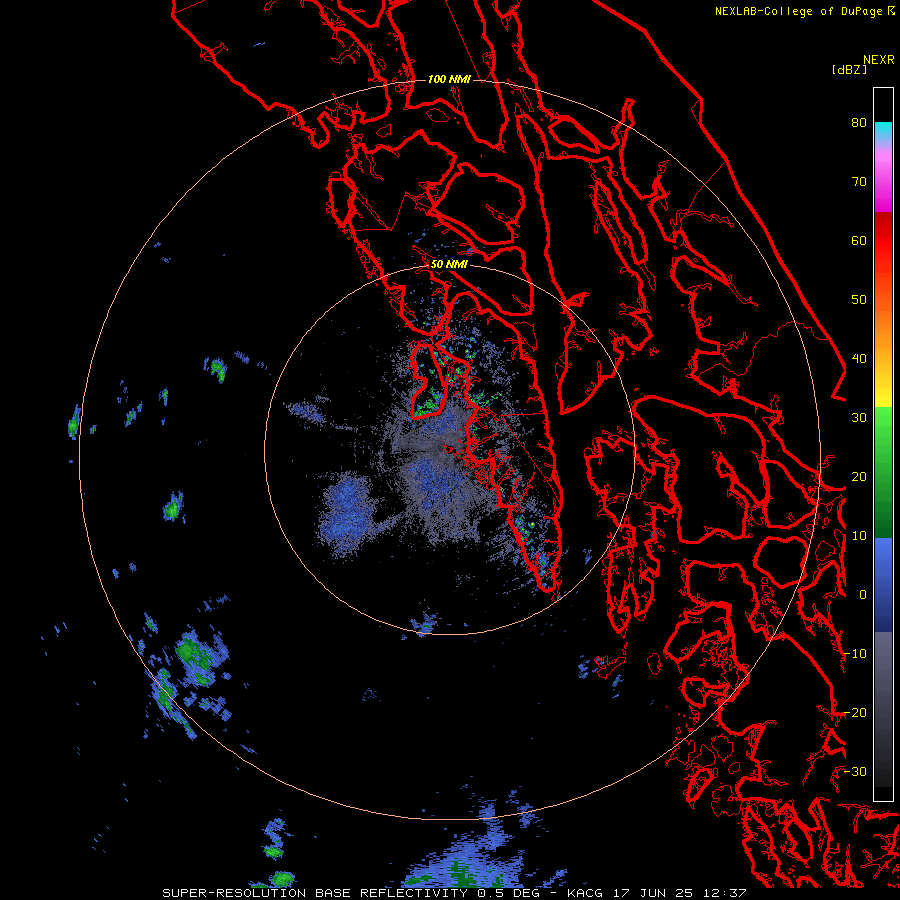Click the 60 value on the dBZ scale

(859, 240)
